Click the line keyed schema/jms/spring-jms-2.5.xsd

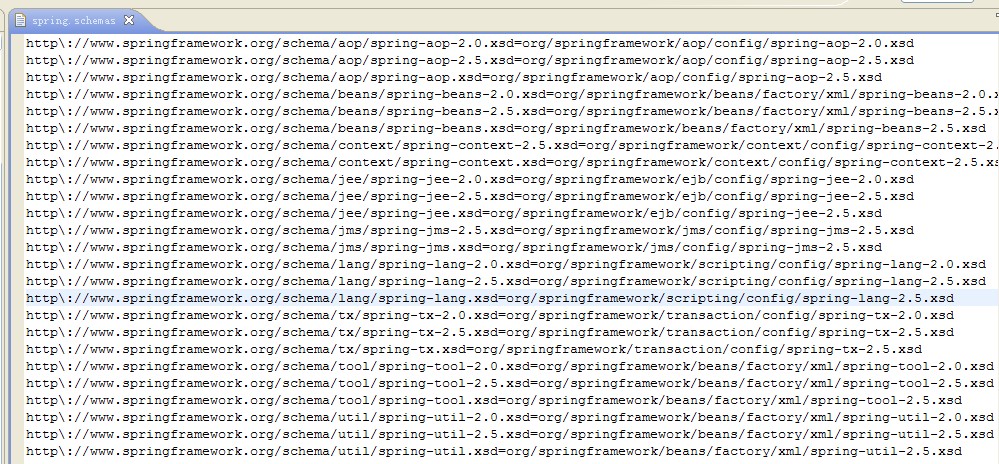470,230
